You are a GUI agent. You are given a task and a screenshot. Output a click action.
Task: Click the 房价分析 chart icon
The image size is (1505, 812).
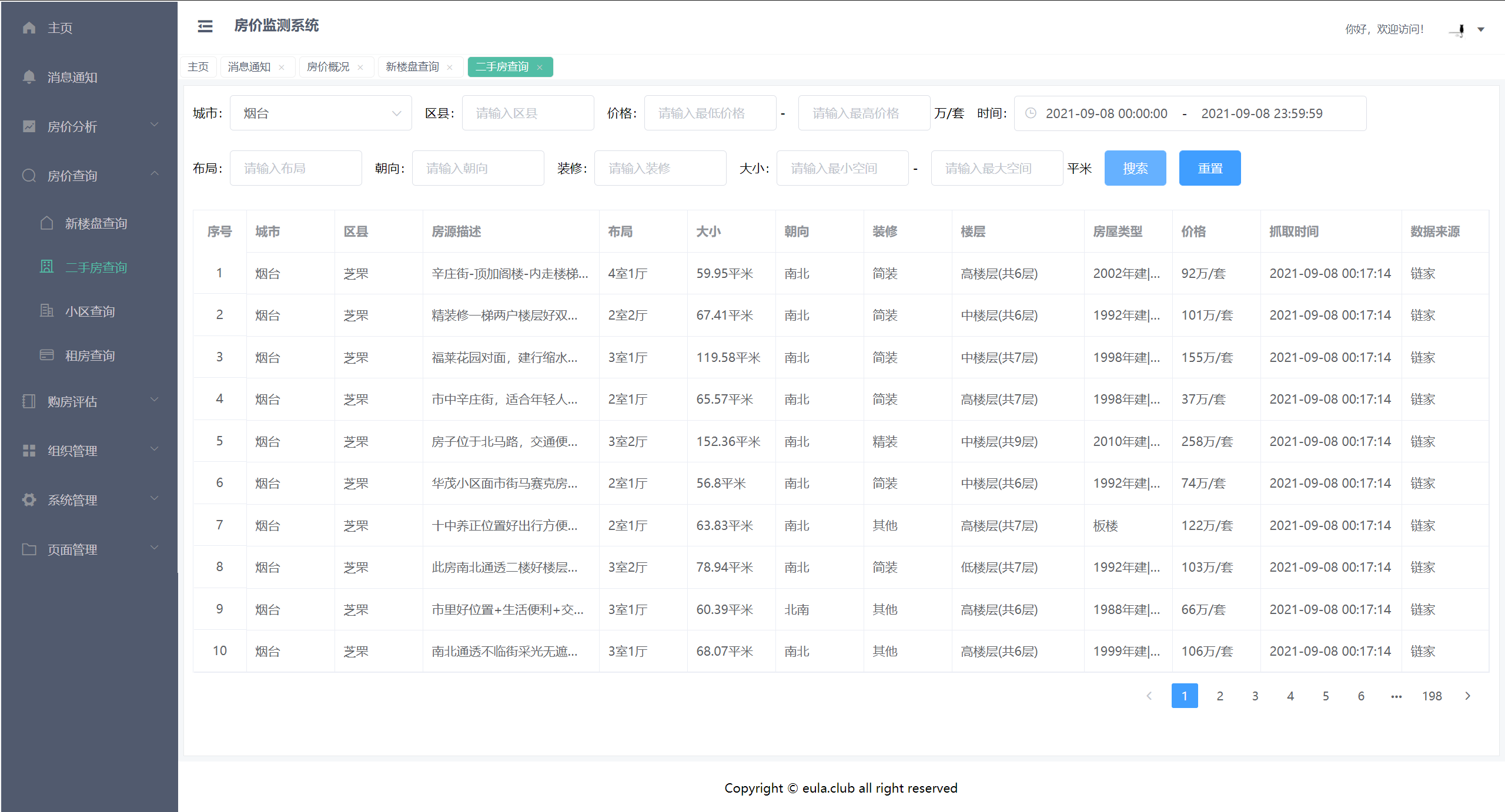pyautogui.click(x=29, y=126)
